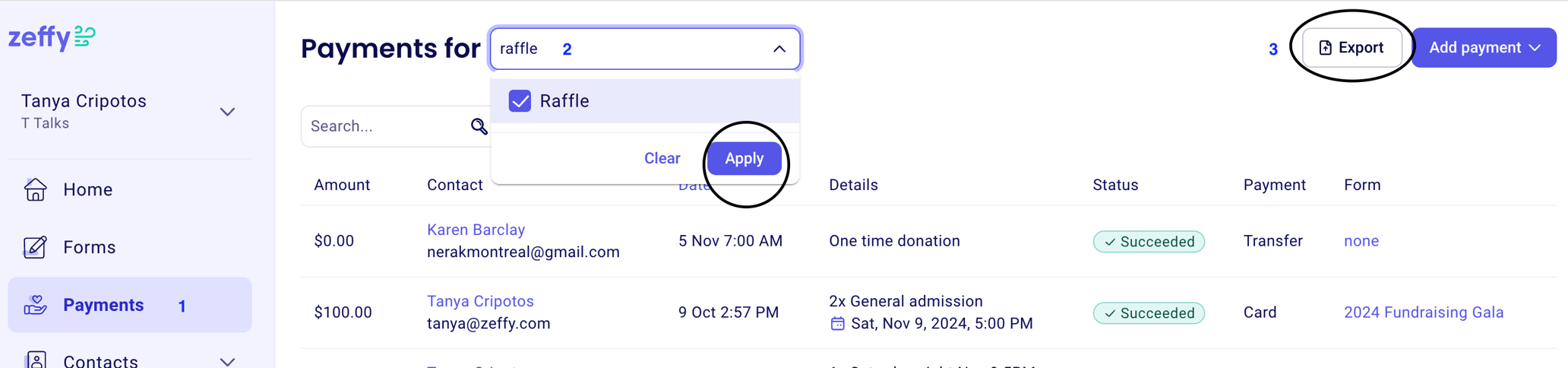Expand the Contacts submenu chevron
The width and height of the screenshot is (1568, 368).
click(227, 361)
